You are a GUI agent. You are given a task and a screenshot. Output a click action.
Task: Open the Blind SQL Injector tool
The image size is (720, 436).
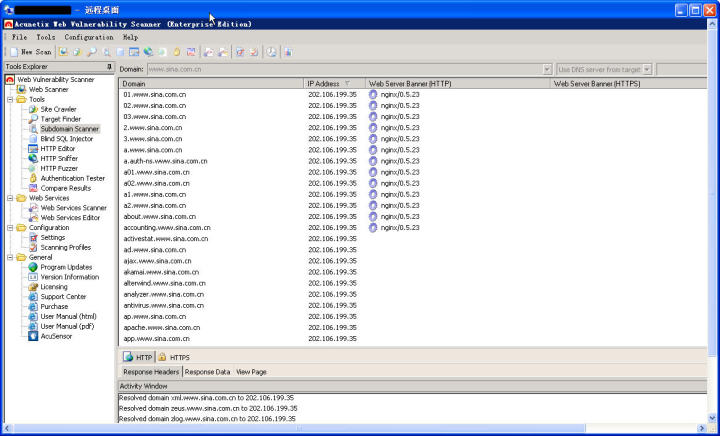point(67,139)
